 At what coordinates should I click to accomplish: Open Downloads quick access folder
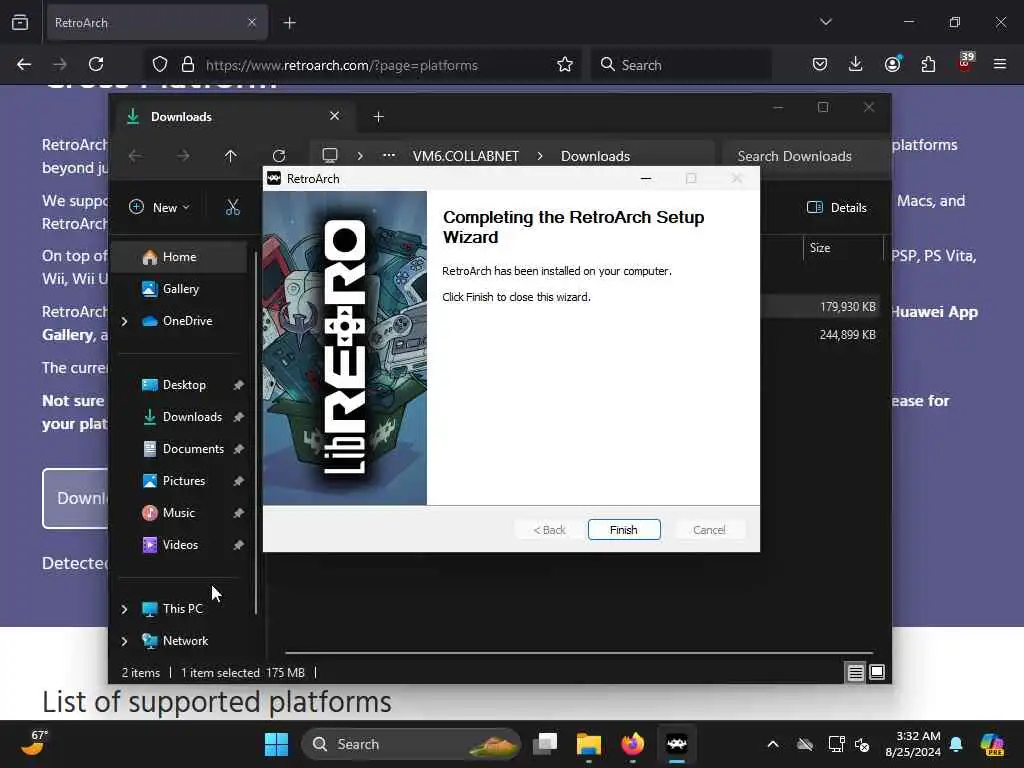(192, 417)
